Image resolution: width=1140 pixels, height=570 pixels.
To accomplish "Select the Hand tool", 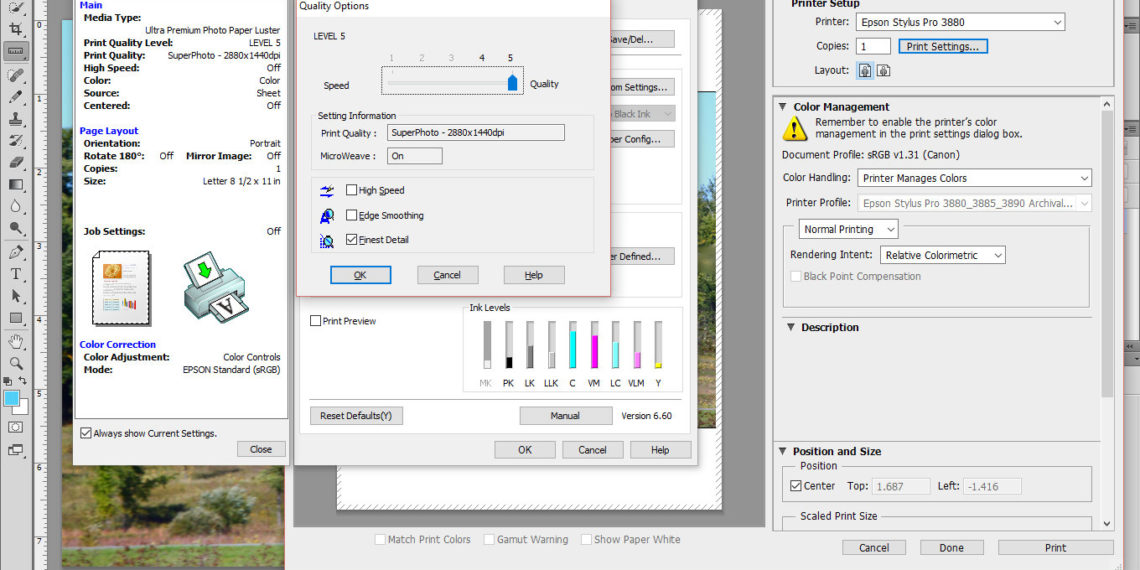I will point(15,342).
